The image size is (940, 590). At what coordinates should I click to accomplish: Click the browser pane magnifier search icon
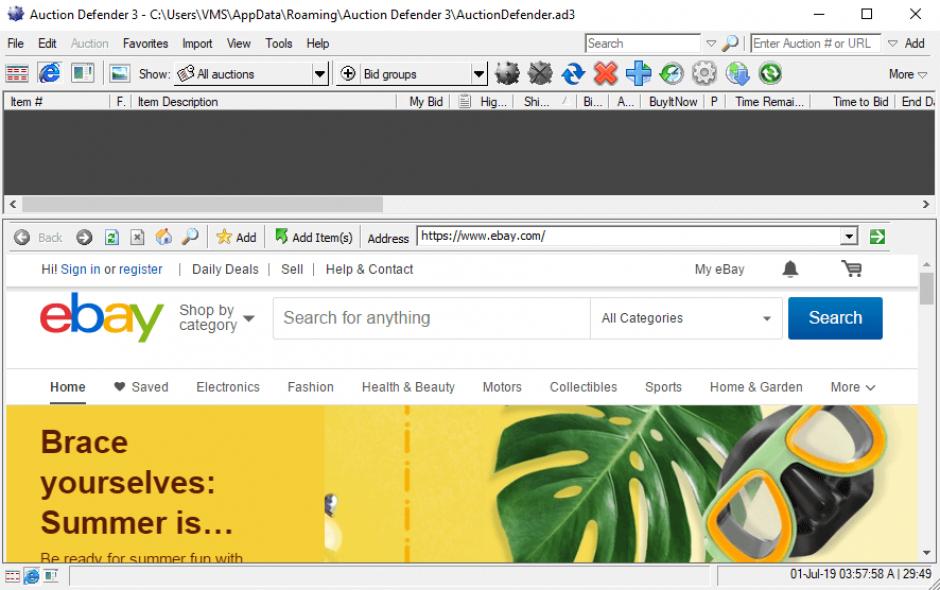[190, 237]
